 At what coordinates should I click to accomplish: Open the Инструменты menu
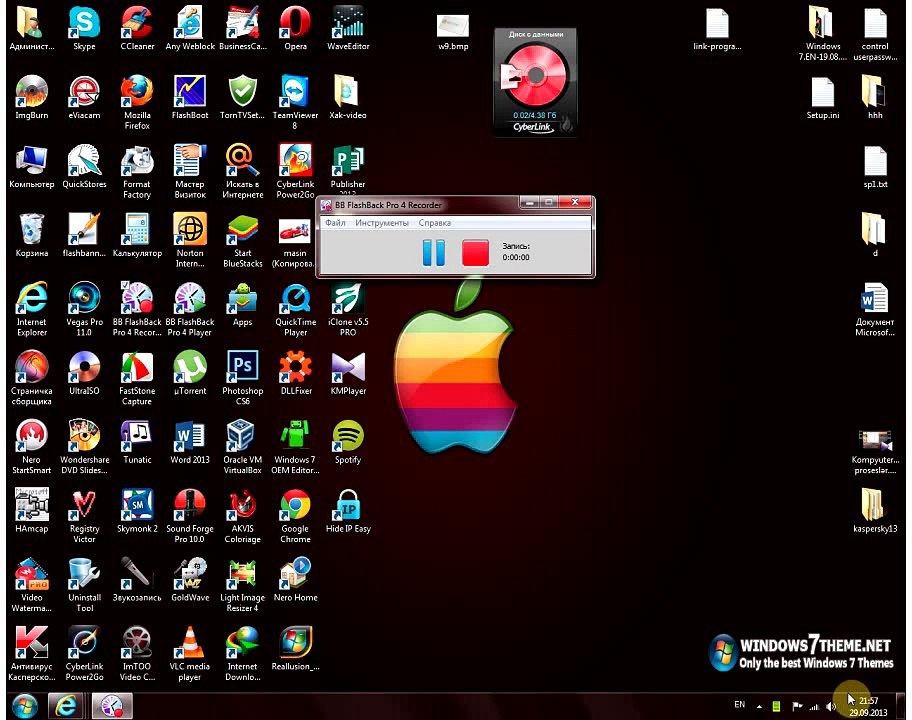pos(382,223)
